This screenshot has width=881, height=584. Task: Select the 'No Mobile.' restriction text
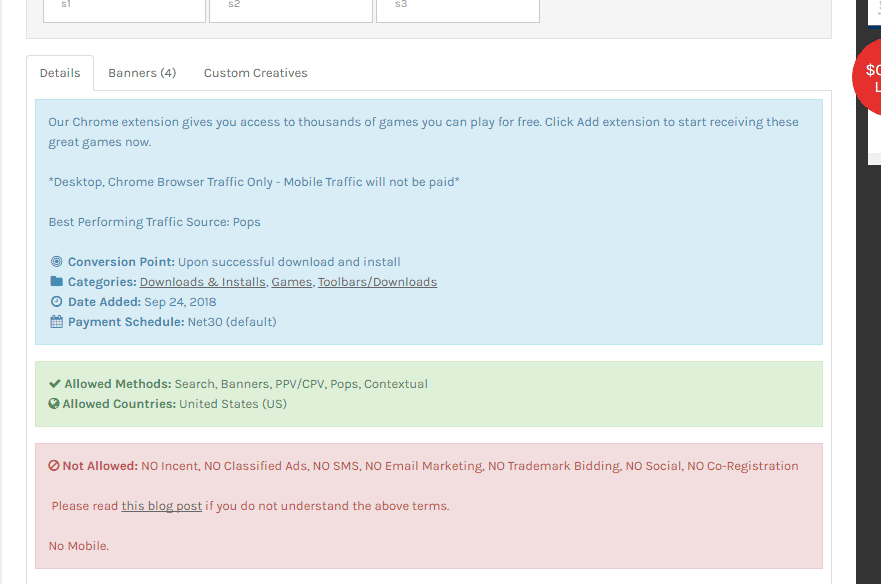(79, 546)
